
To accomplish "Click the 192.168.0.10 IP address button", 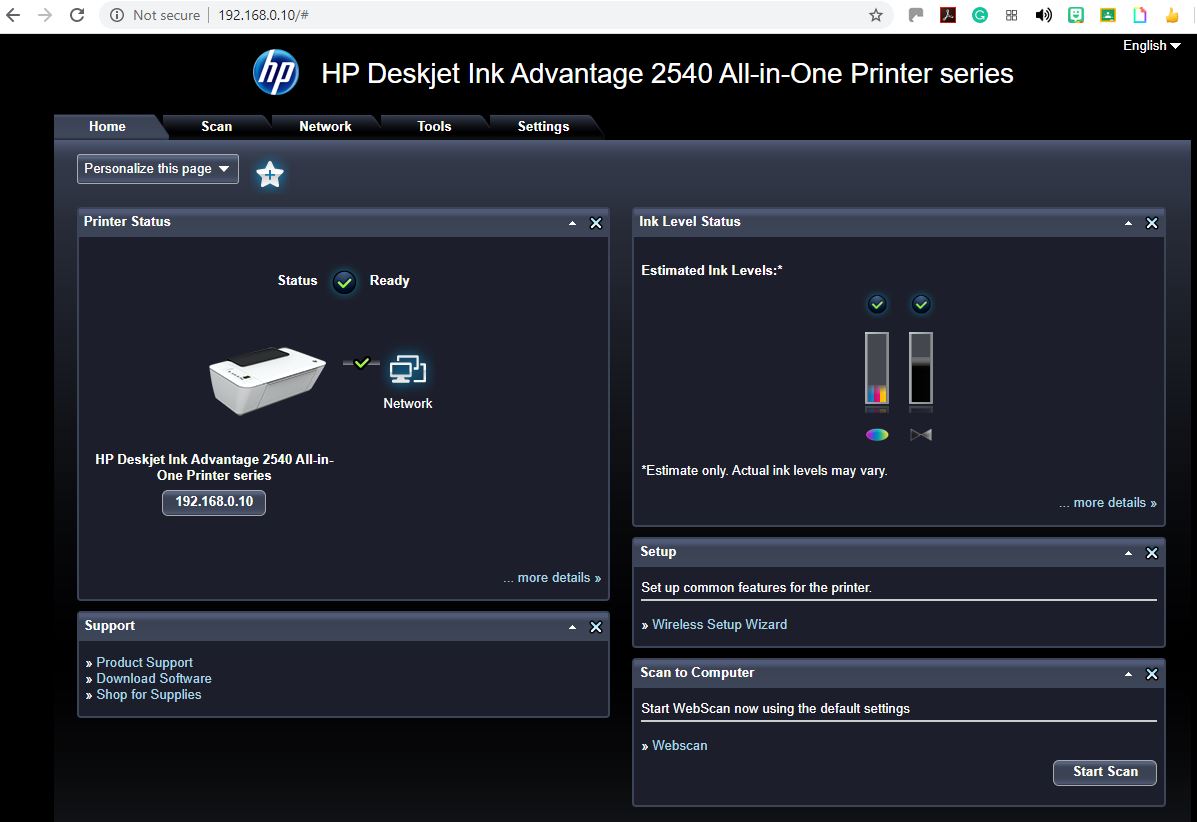I will 214,502.
